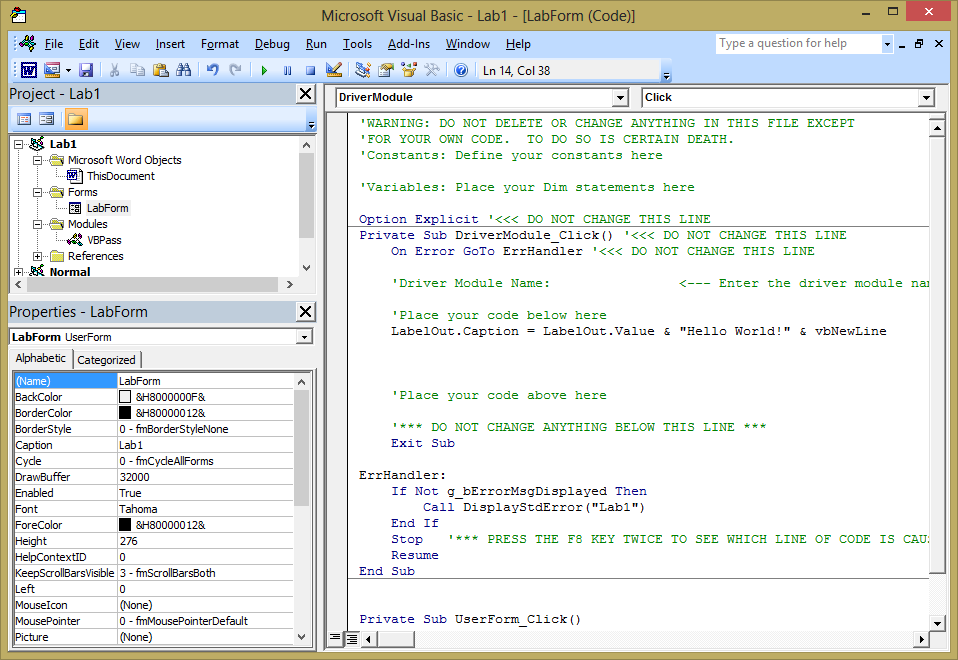
Task: Stop execution with the Reset square icon
Action: click(310, 70)
